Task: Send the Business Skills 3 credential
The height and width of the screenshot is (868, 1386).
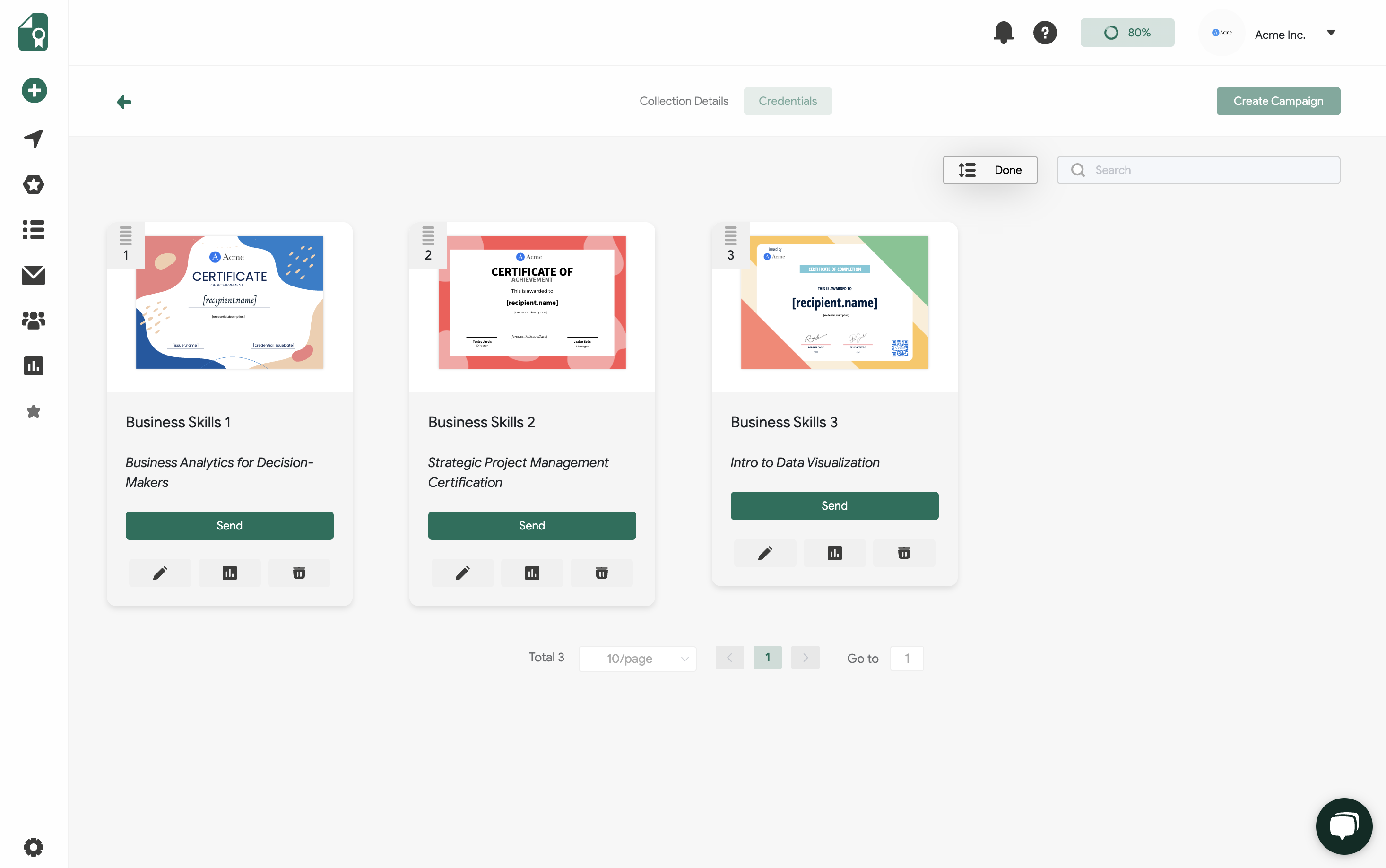Action: (834, 505)
